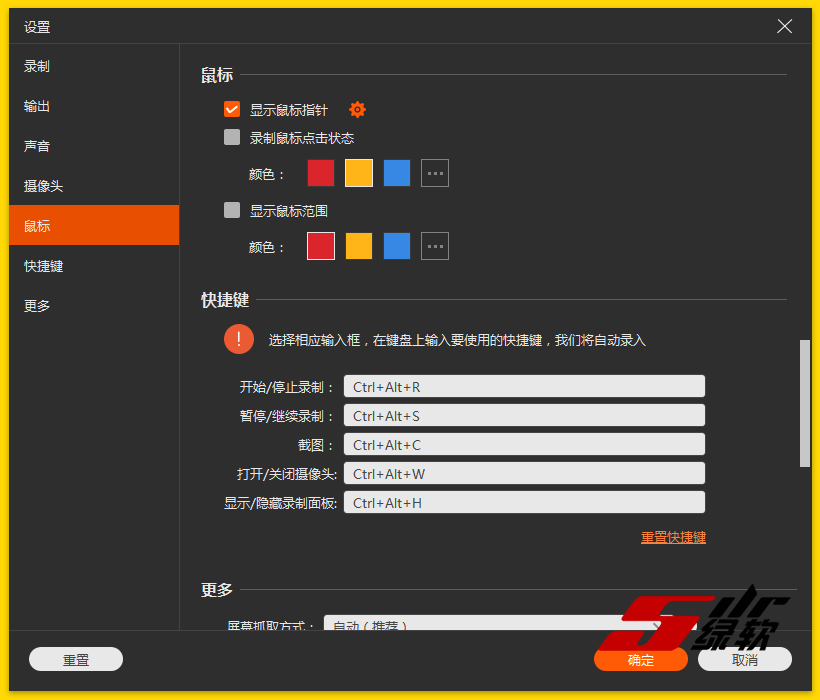Viewport: 820px width, 700px height.
Task: Click the 重置快捷键 link
Action: click(x=673, y=537)
